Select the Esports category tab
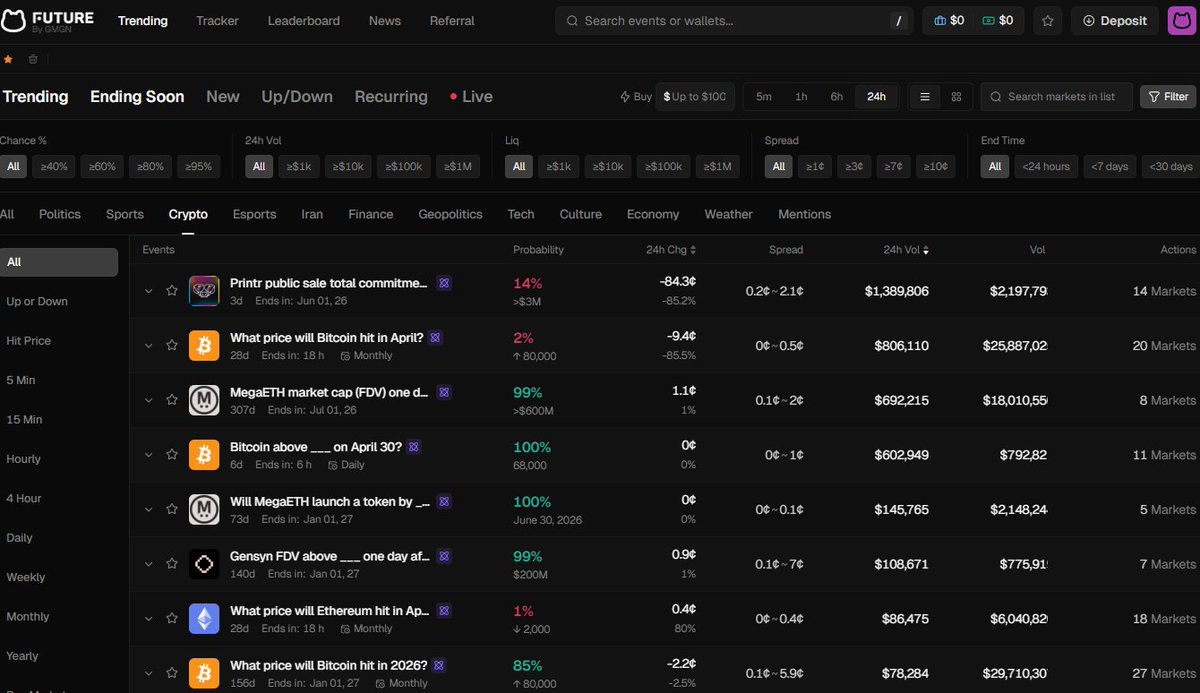 coord(254,214)
